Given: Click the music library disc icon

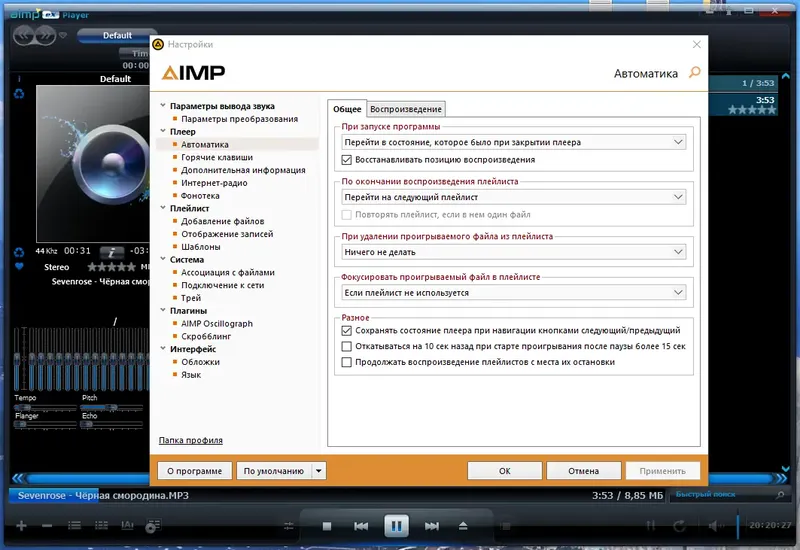Looking at the screenshot, I should 153,526.
